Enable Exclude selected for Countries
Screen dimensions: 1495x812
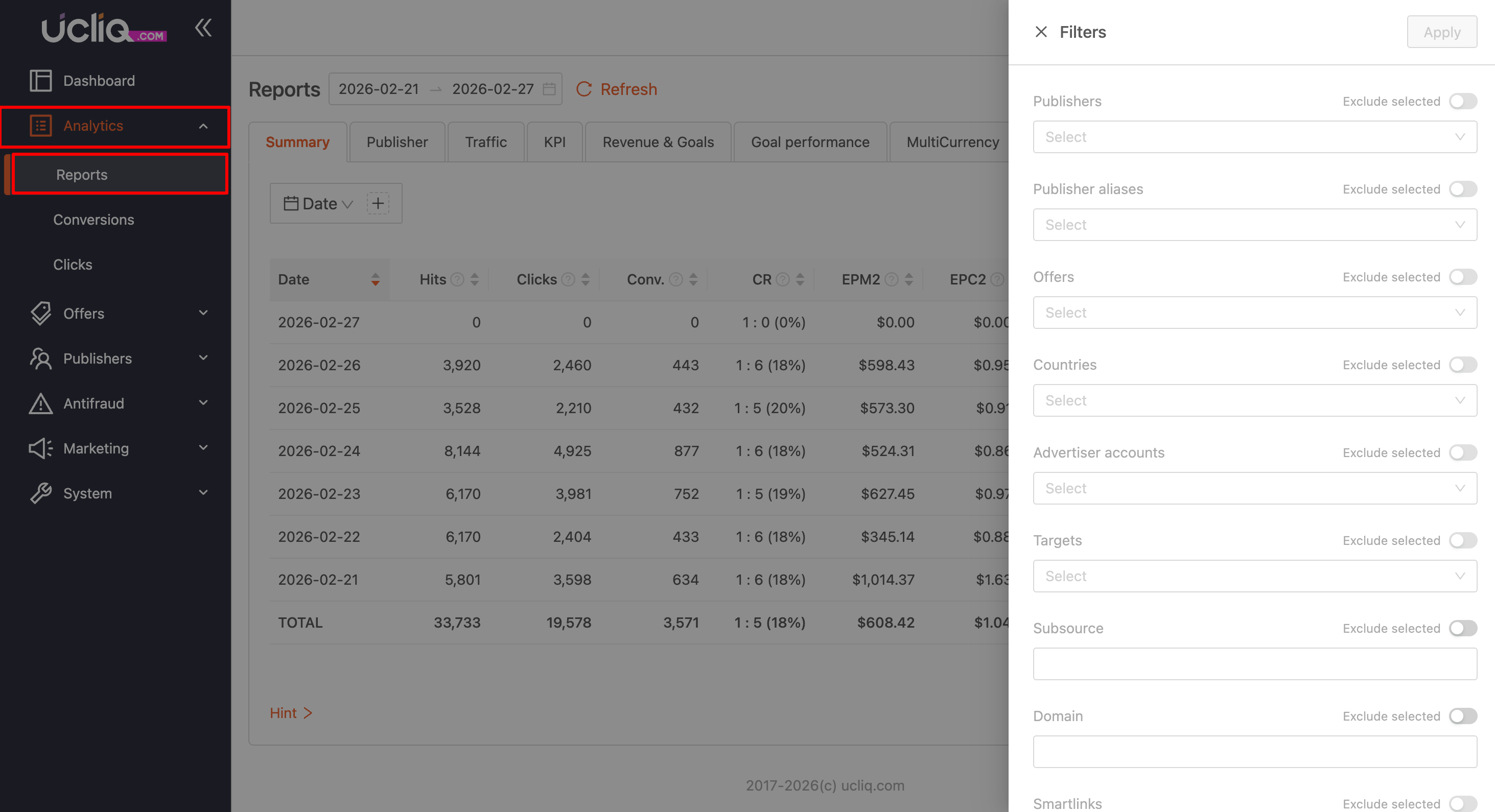(x=1462, y=365)
